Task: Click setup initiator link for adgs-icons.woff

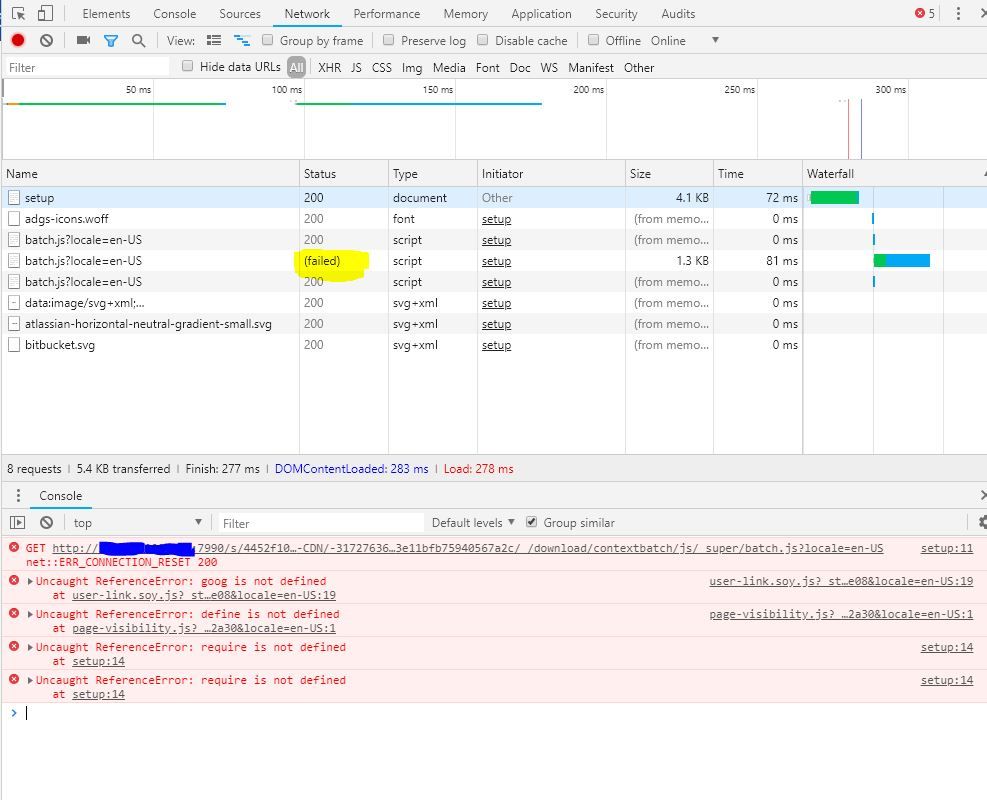Action: coord(496,219)
